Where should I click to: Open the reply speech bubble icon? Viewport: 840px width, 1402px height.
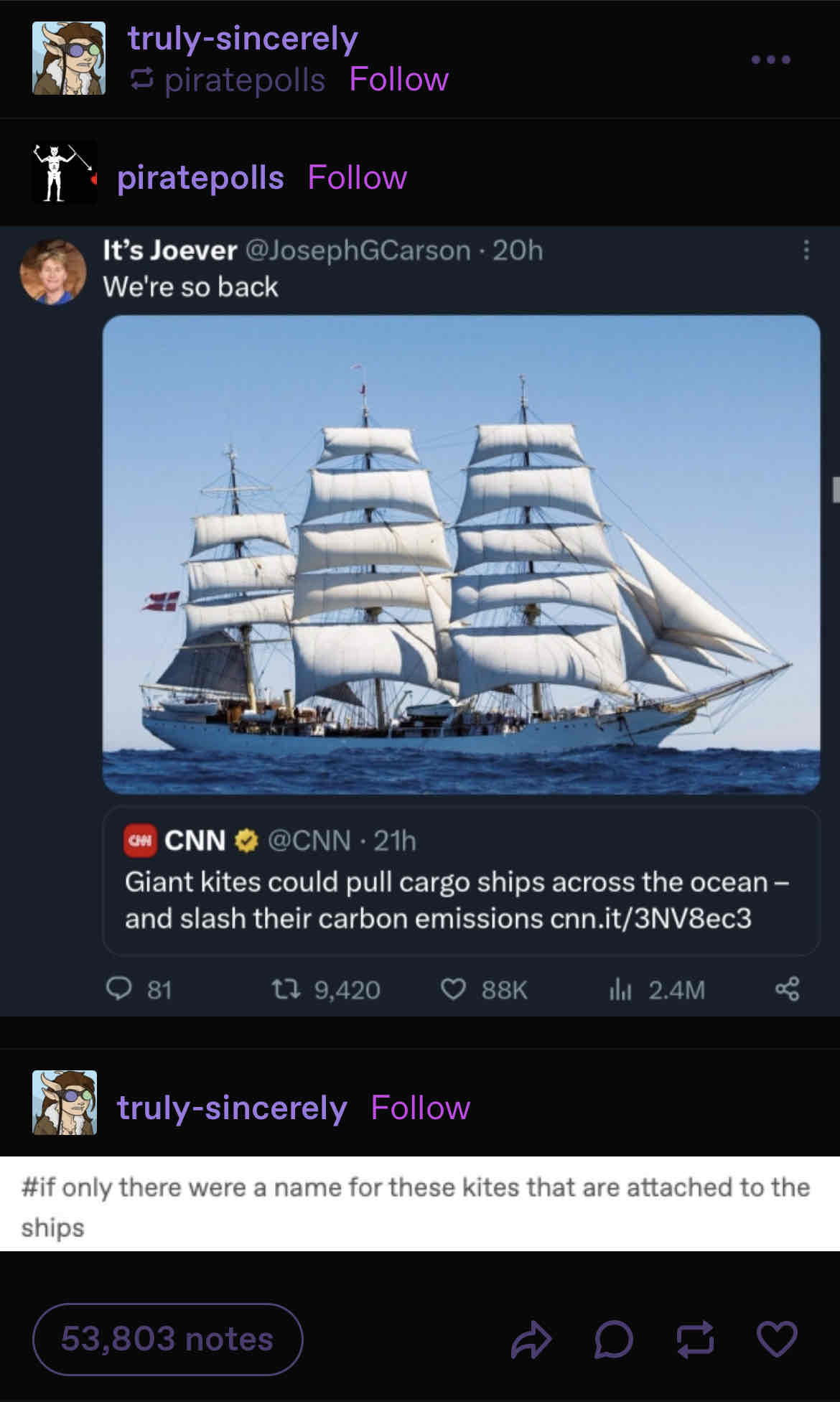614,1340
